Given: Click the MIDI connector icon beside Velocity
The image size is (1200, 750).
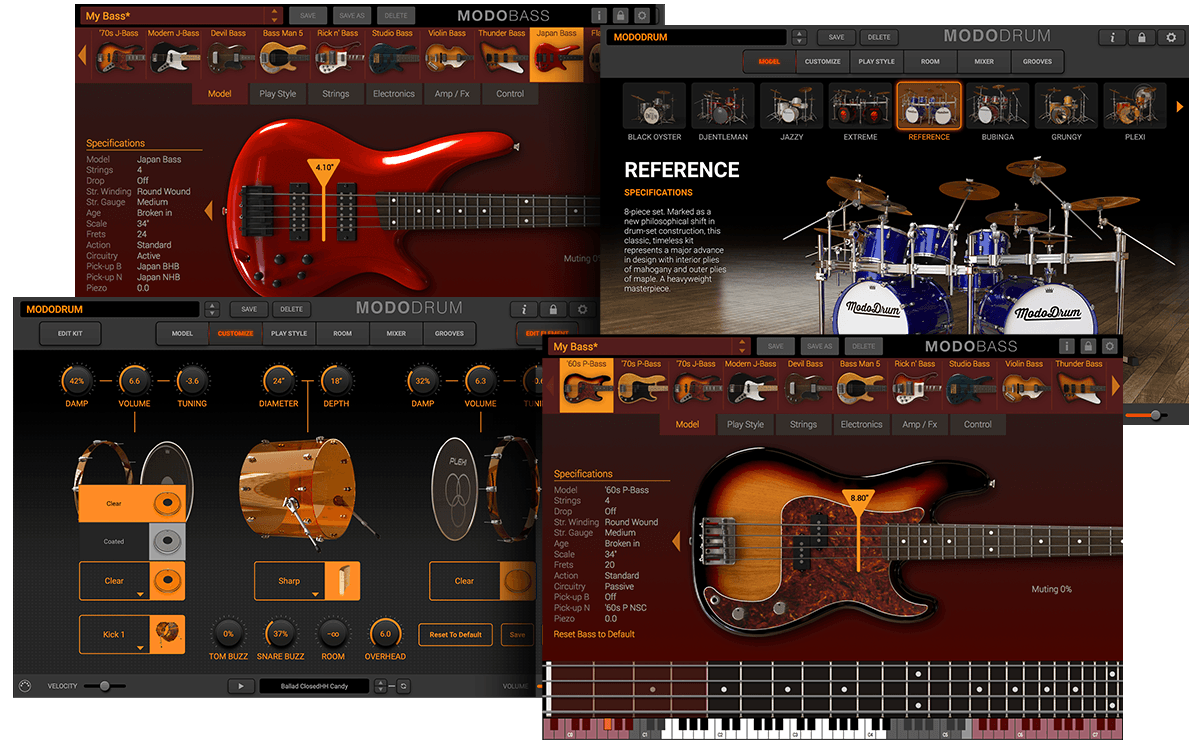Looking at the screenshot, I should tap(26, 686).
